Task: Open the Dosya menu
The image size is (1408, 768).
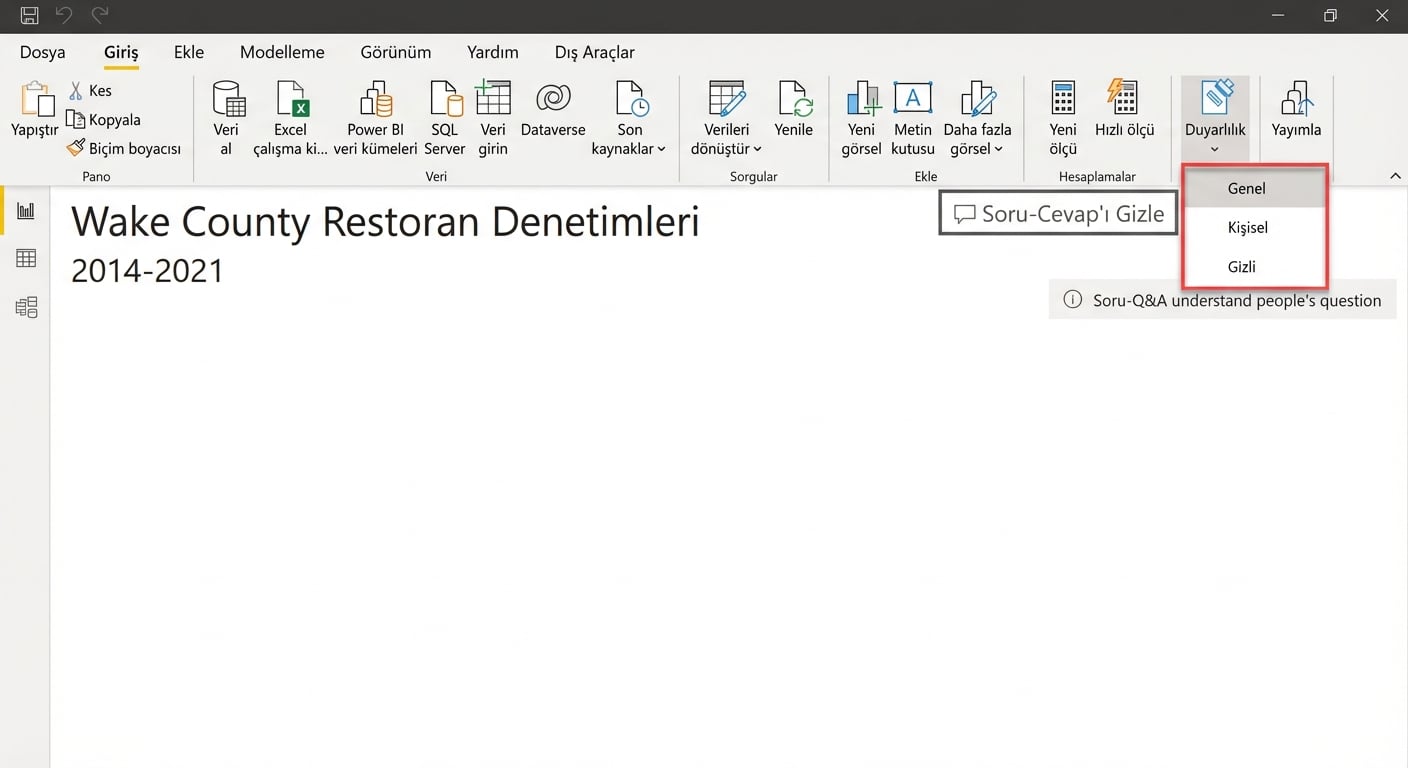Action: click(42, 52)
